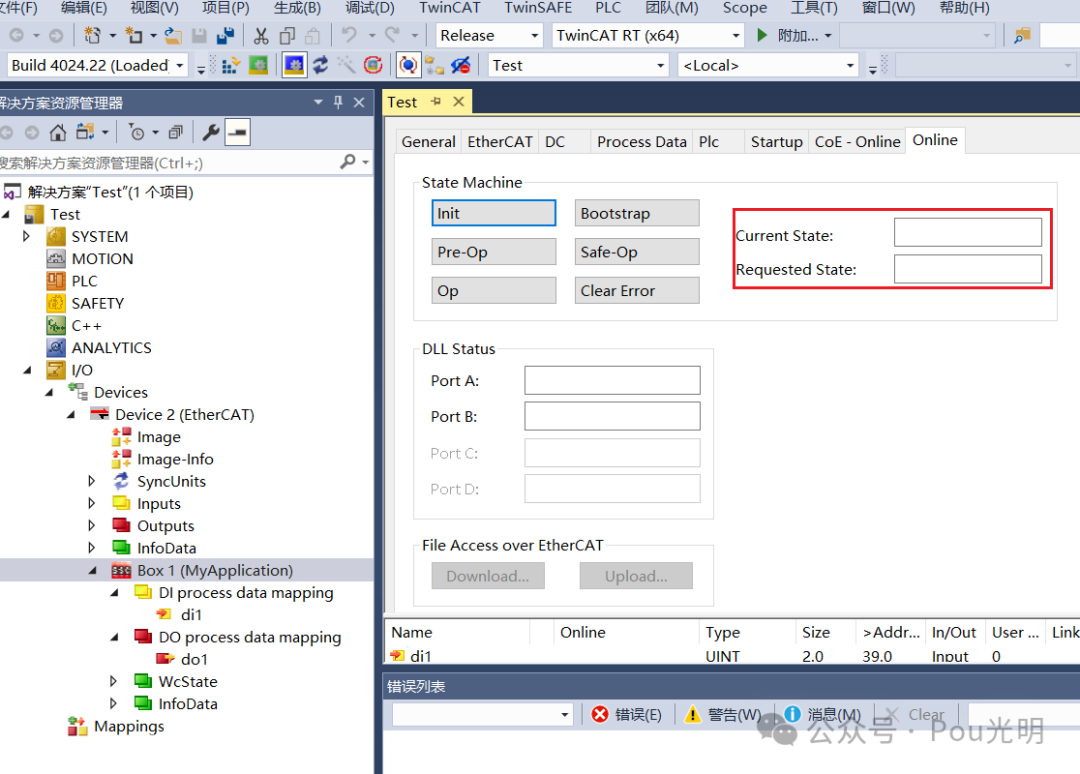Click the Pre-Op state button

click(x=494, y=252)
